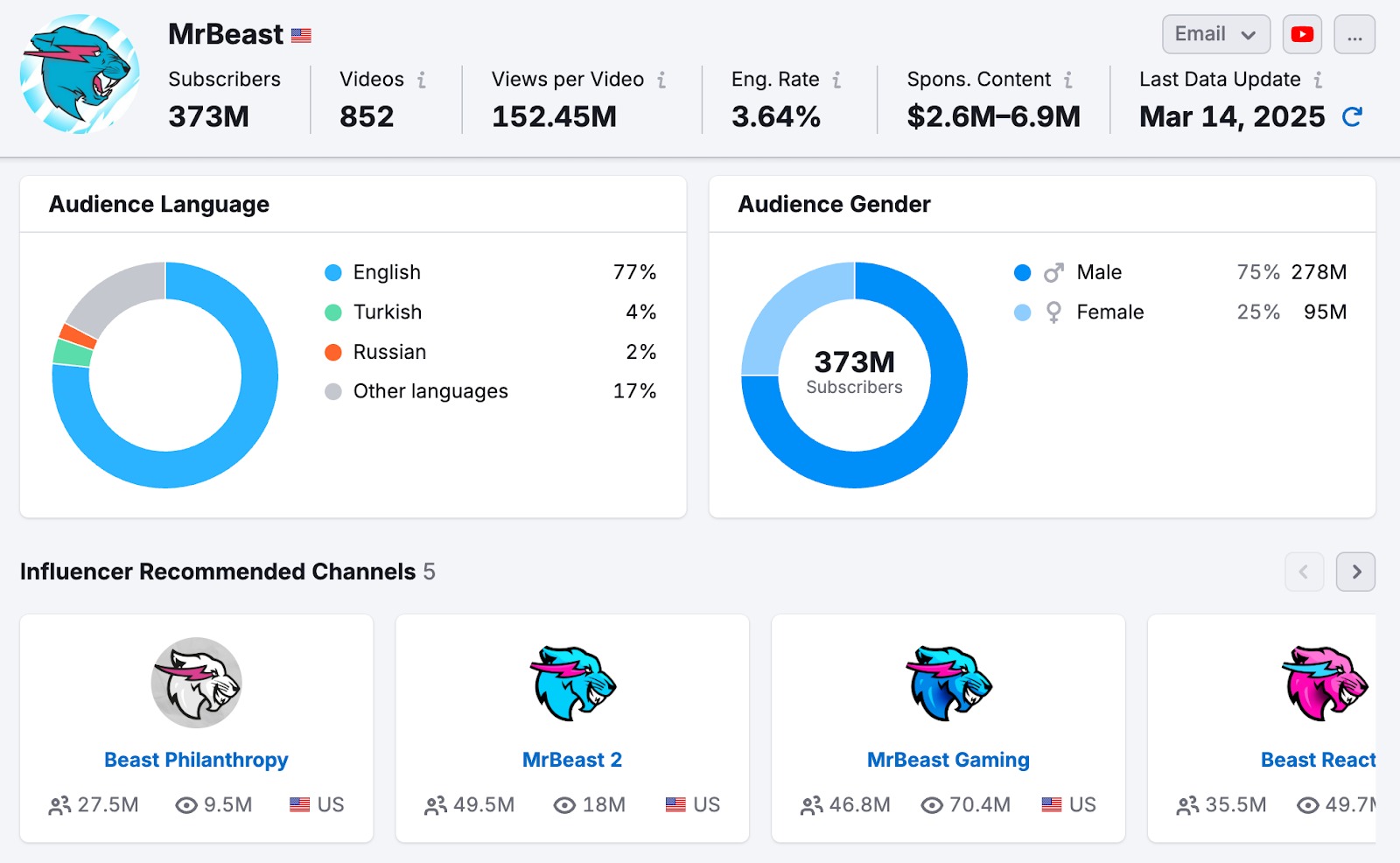Click the MrBeast 2 panther logo
This screenshot has width=1400, height=863.
pos(573,684)
